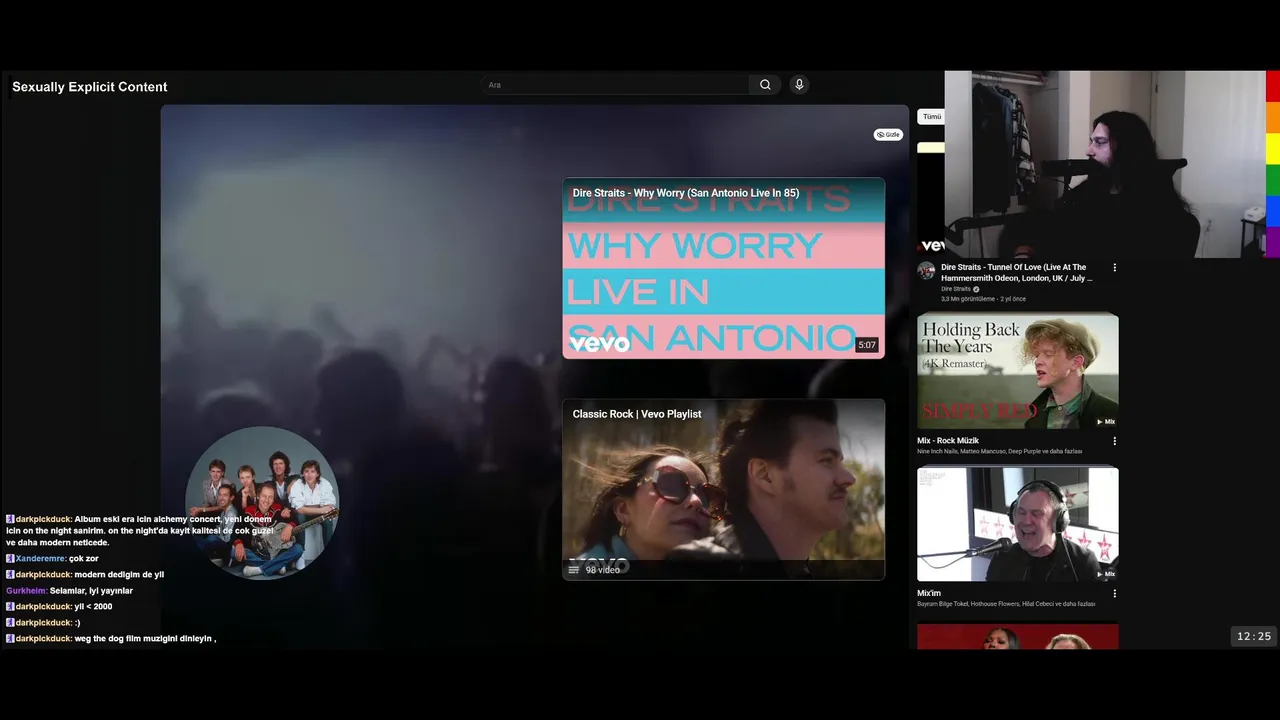Focus the 'Ara' search field
This screenshot has height=720, width=1280.
614,85
